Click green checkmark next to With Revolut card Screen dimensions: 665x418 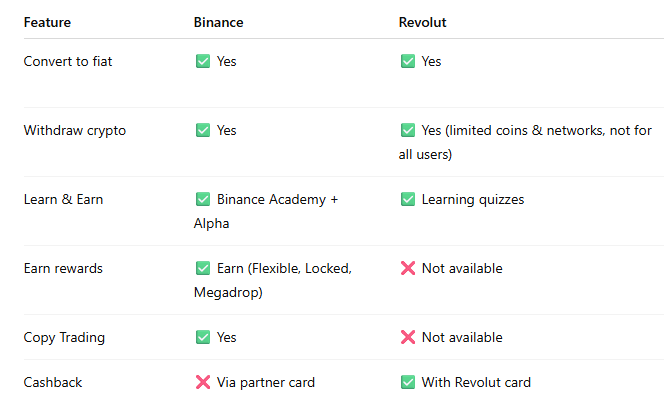coord(407,383)
